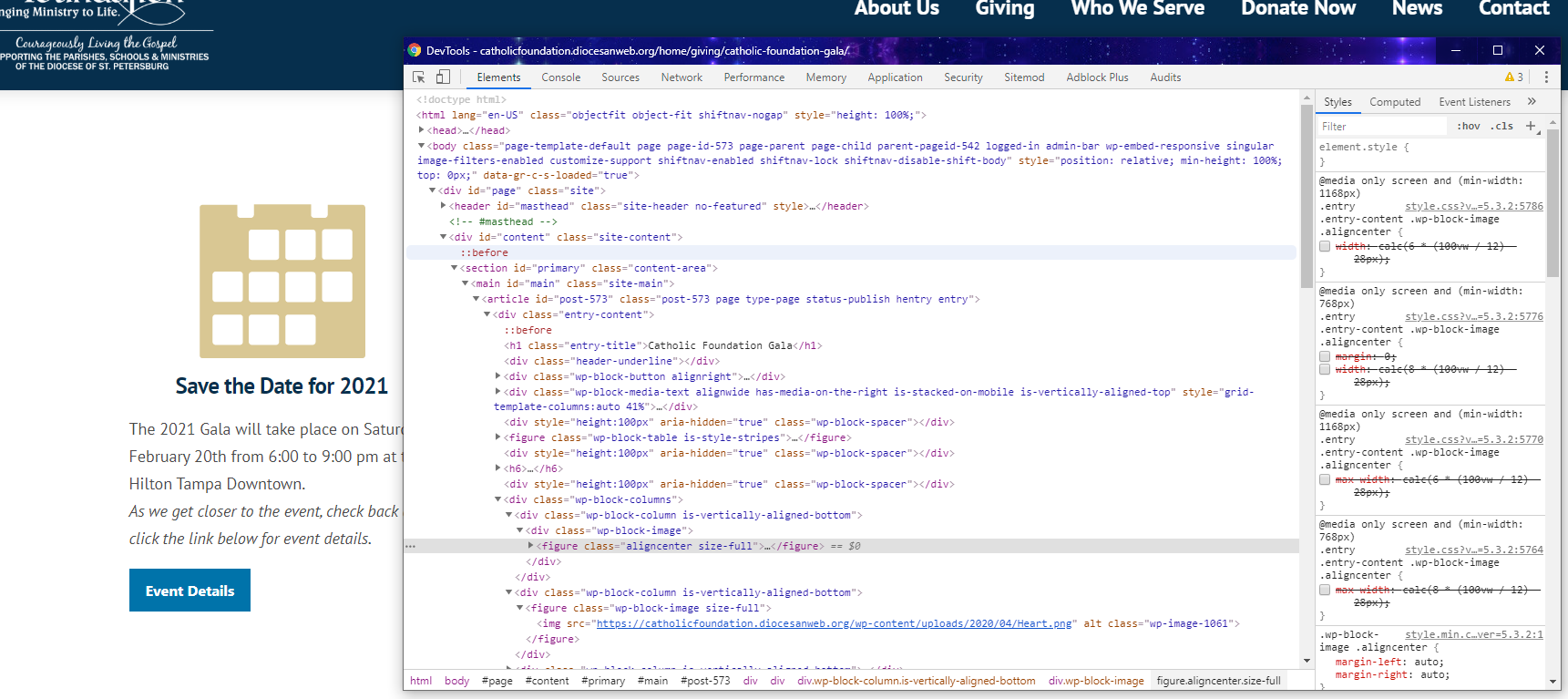Screen dimensions: 1568x699
Task: Activate the inspect element picker icon
Action: coord(419,77)
